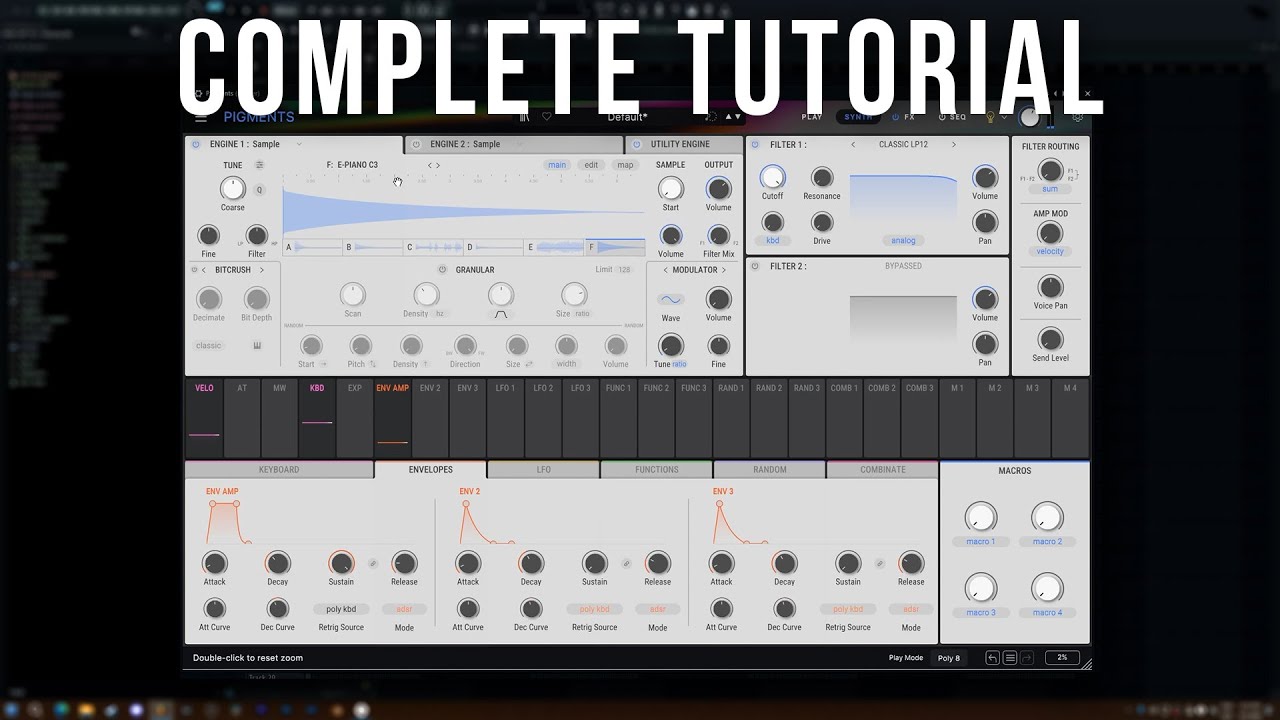The image size is (1280, 720).
Task: Toggle Granular power button
Action: coord(442,270)
